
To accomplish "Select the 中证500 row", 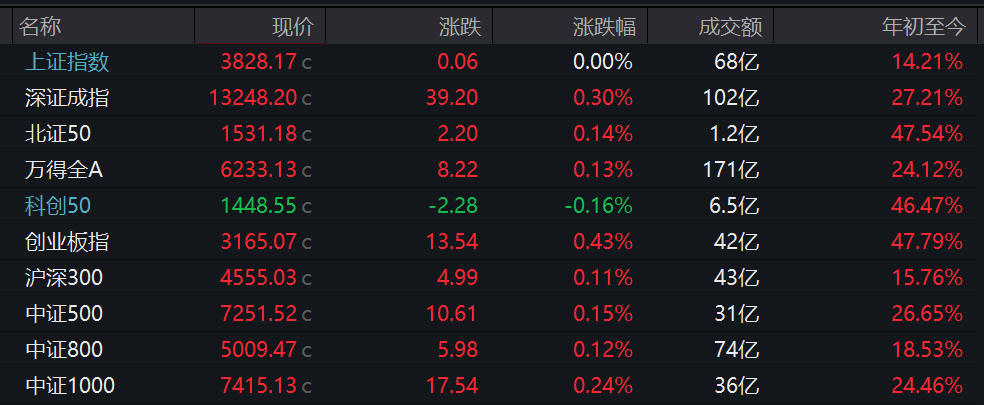I will click(492, 313).
